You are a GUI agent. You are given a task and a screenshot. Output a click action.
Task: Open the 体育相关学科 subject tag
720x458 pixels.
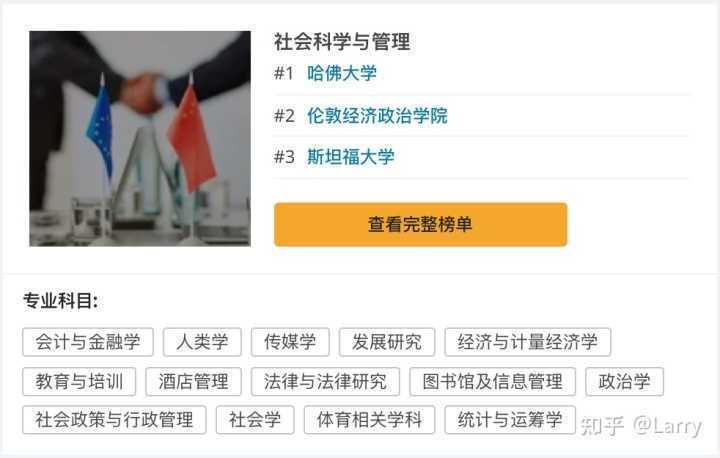click(369, 420)
